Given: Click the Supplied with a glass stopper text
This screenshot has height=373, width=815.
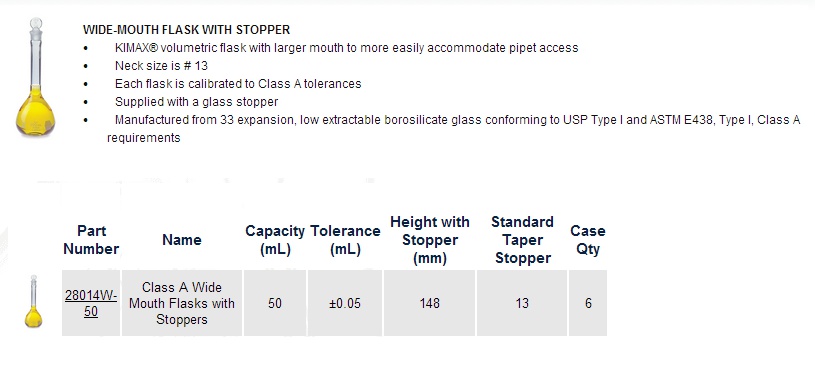Looking at the screenshot, I should point(196,102).
